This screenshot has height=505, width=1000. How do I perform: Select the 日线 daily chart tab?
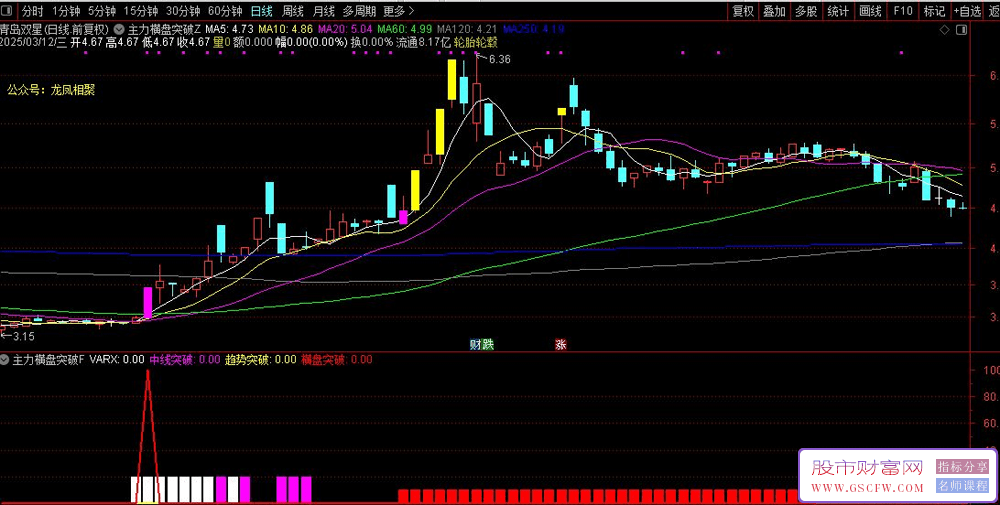[x=261, y=11]
